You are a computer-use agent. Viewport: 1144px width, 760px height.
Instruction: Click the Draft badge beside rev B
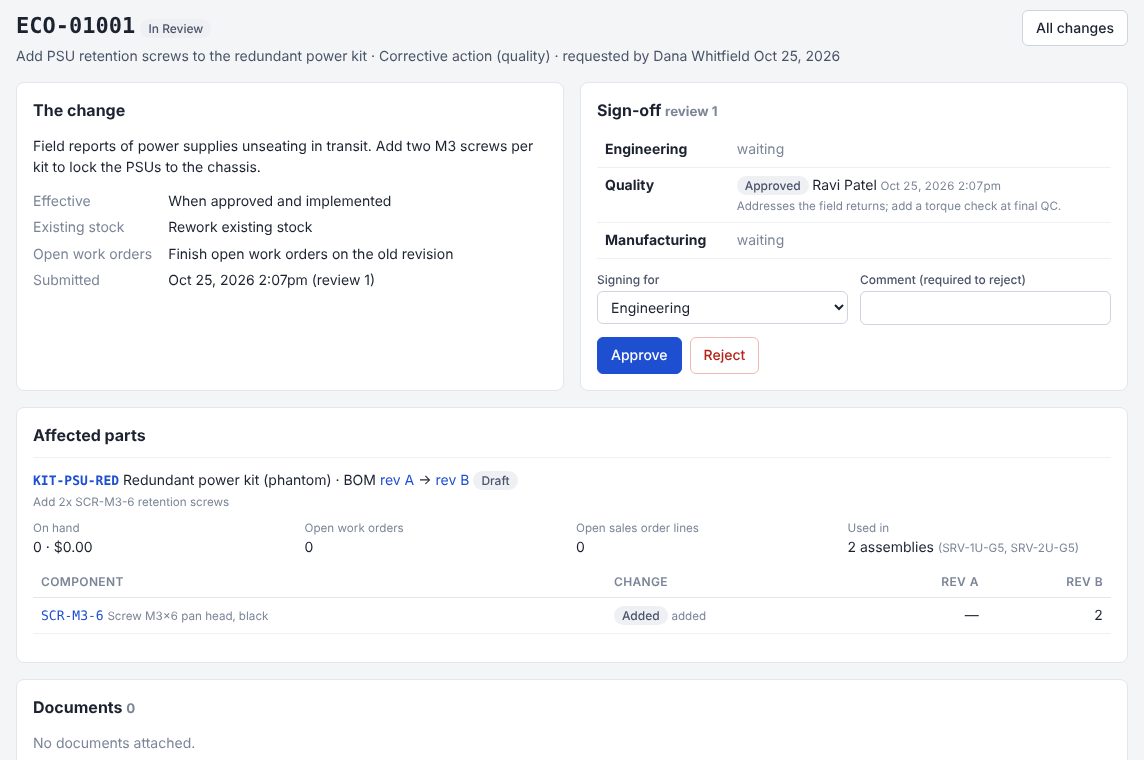pyautogui.click(x=495, y=481)
